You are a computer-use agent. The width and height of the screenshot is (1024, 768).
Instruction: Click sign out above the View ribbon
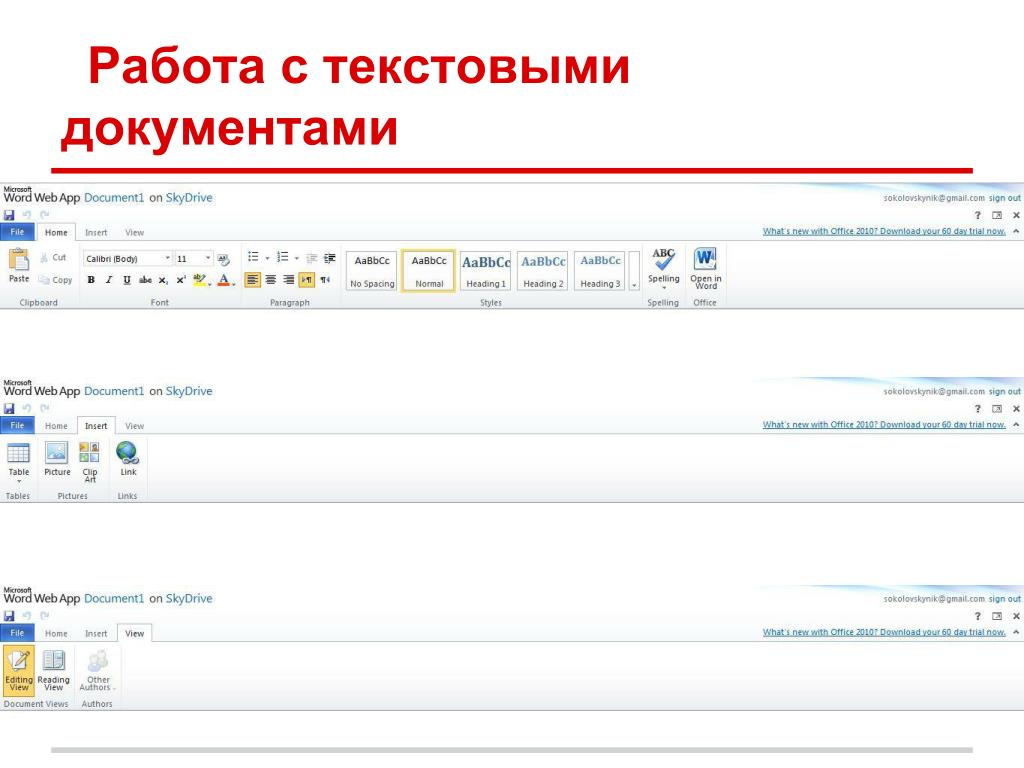coord(1004,599)
